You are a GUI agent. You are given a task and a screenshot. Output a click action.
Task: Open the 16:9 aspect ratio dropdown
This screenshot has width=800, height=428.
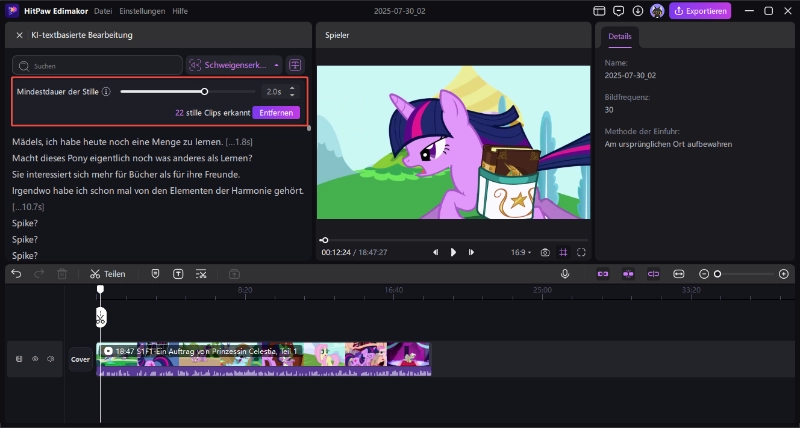521,252
